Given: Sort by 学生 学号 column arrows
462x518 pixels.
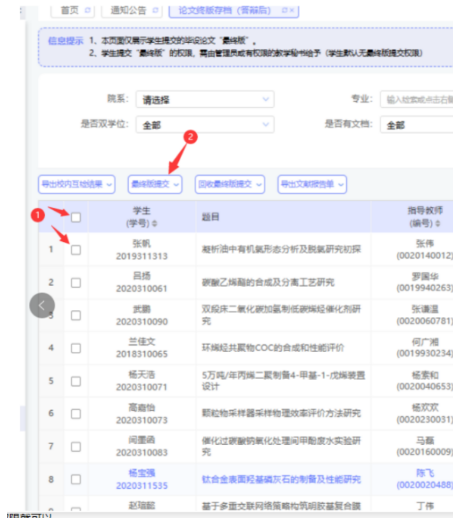Looking at the screenshot, I should [154, 223].
